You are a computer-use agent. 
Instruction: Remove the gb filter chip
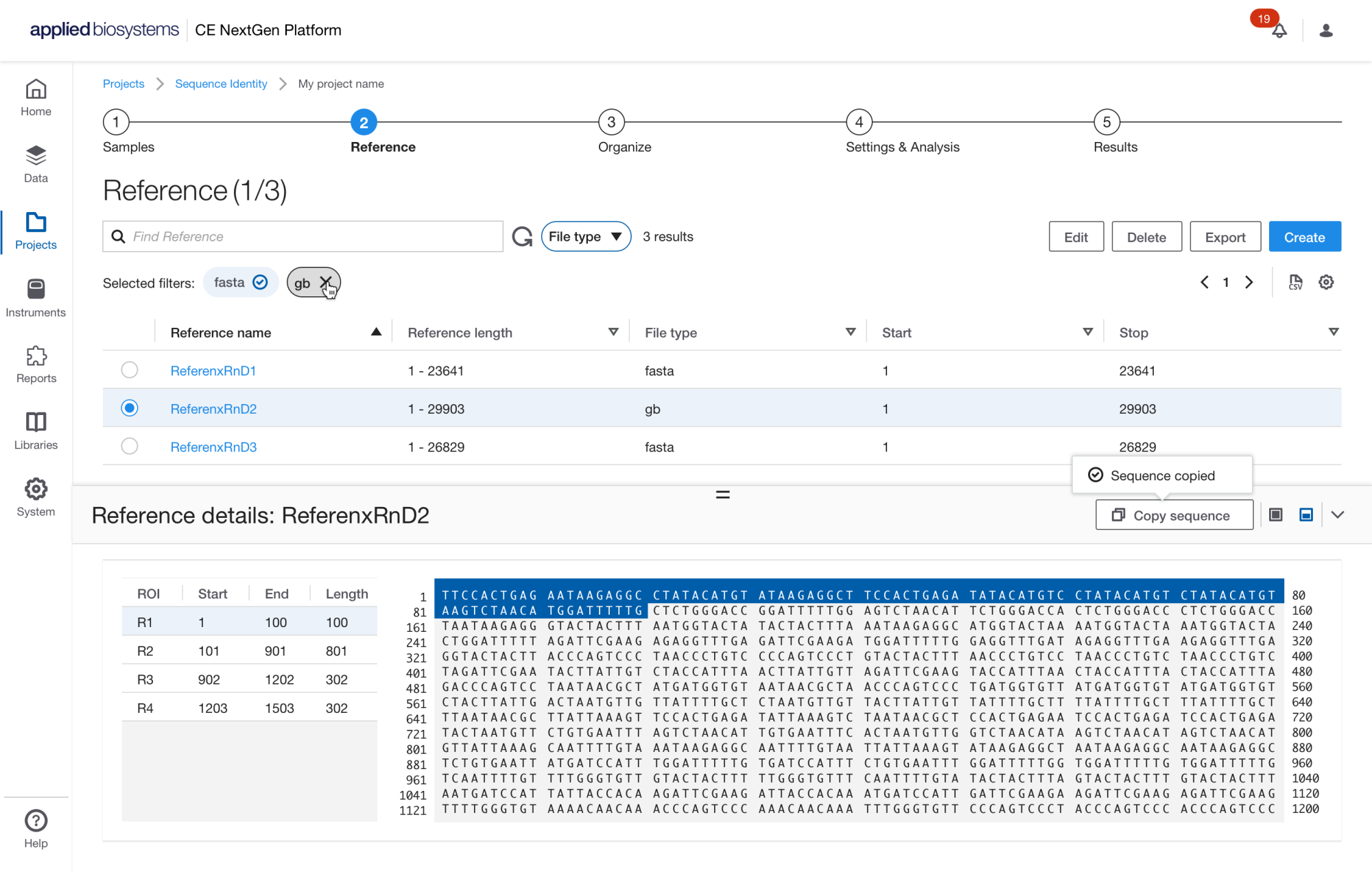(325, 282)
